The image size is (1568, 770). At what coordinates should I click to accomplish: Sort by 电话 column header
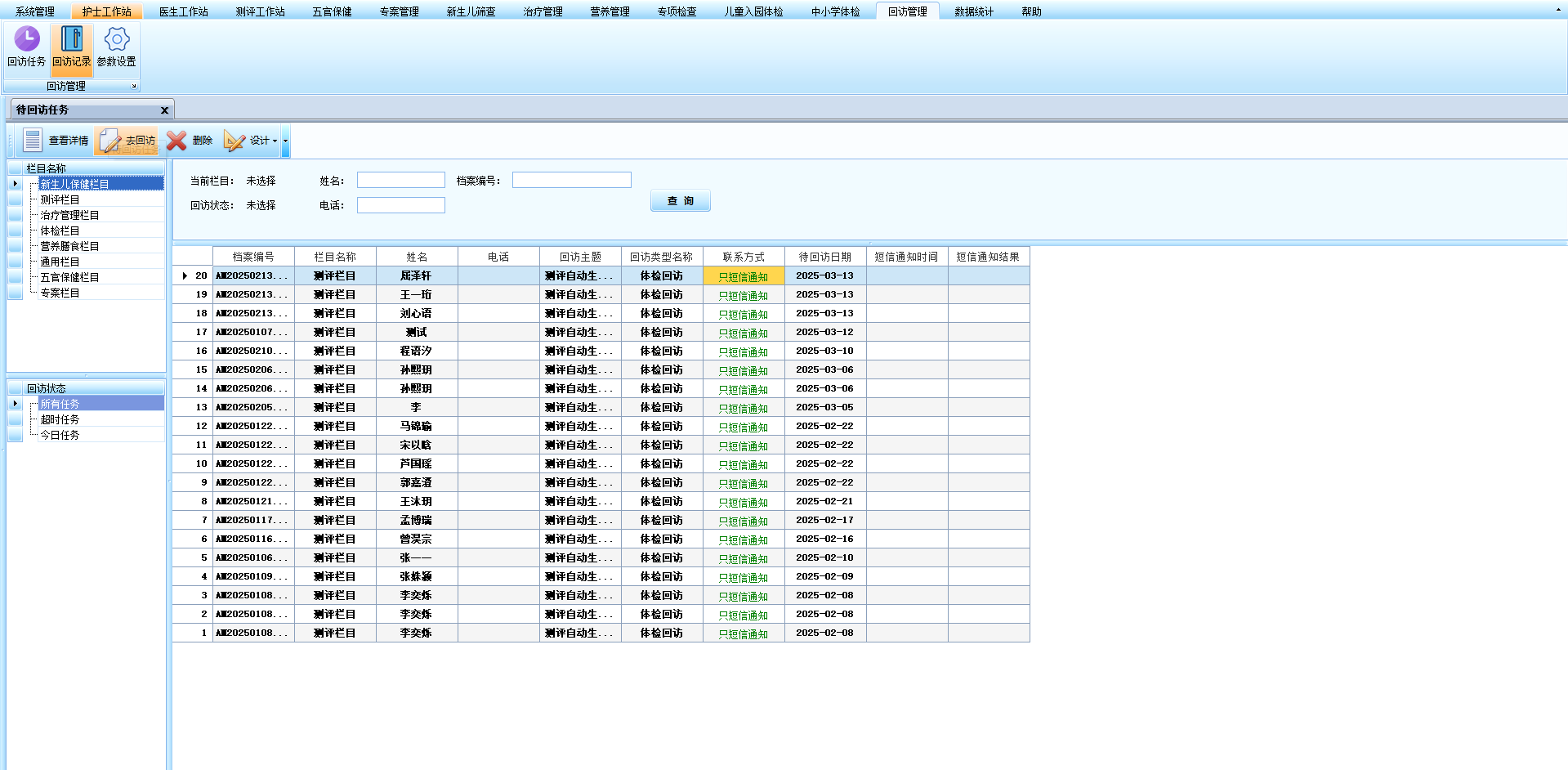point(498,257)
